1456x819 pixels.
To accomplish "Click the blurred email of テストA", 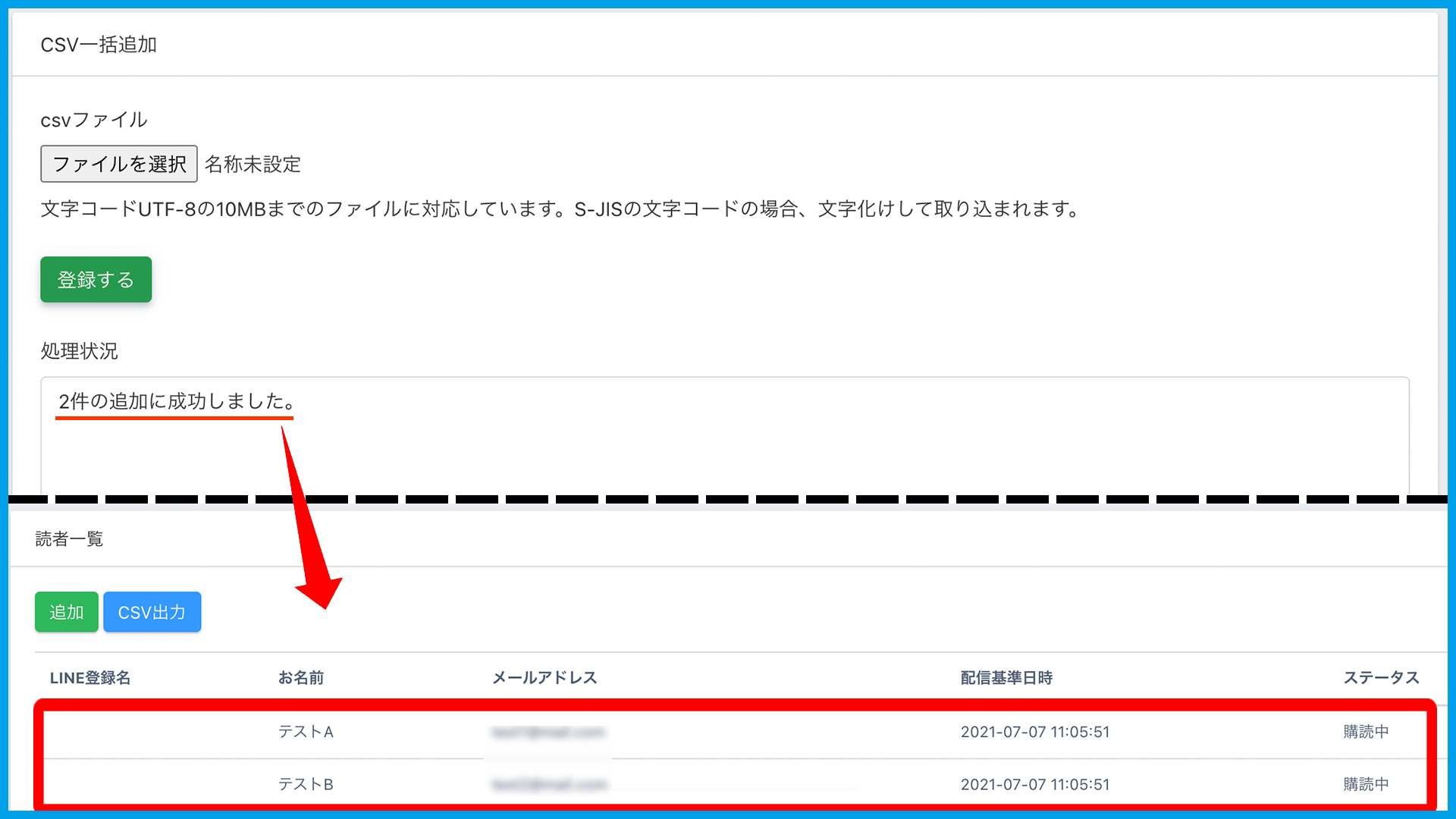I will point(548,732).
